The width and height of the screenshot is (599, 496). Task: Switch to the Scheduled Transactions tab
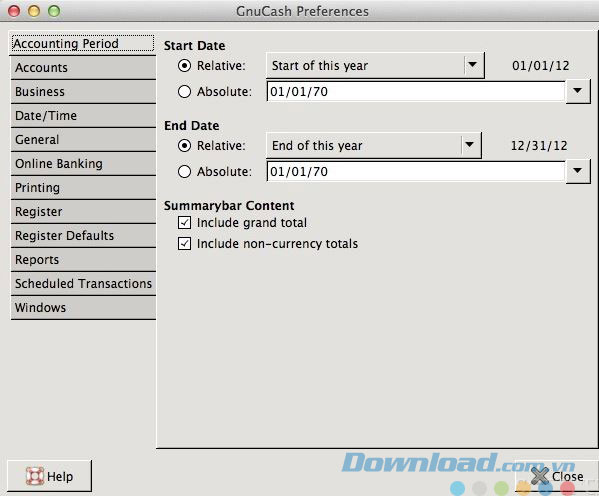click(83, 284)
